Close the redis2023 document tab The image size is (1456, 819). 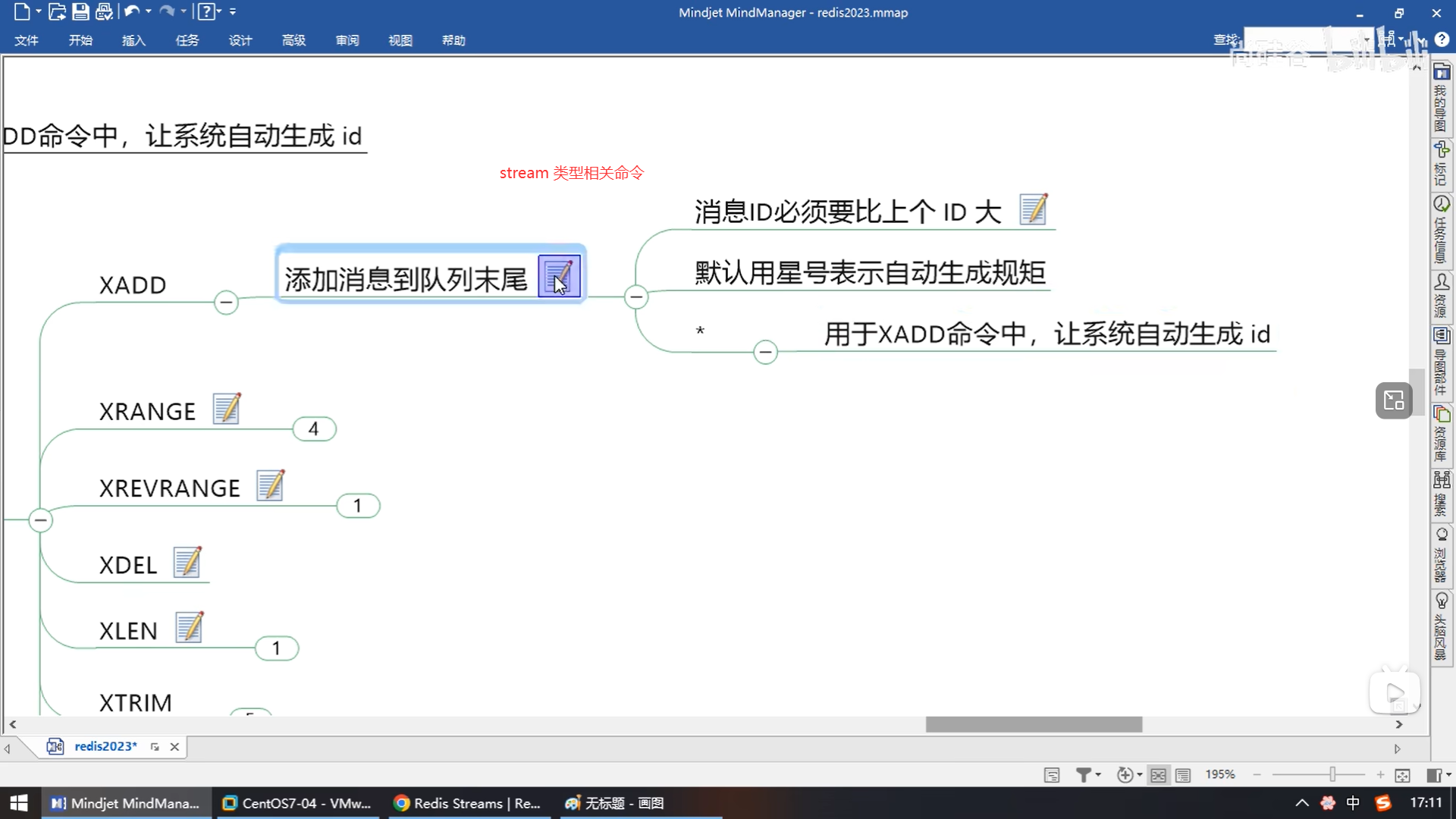click(174, 746)
